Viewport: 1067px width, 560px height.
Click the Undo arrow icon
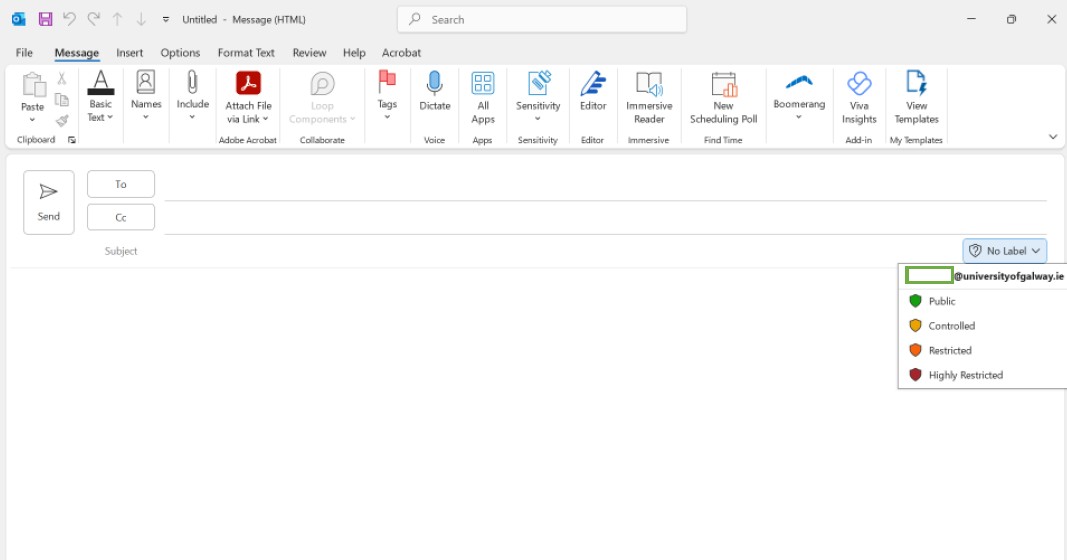point(69,19)
